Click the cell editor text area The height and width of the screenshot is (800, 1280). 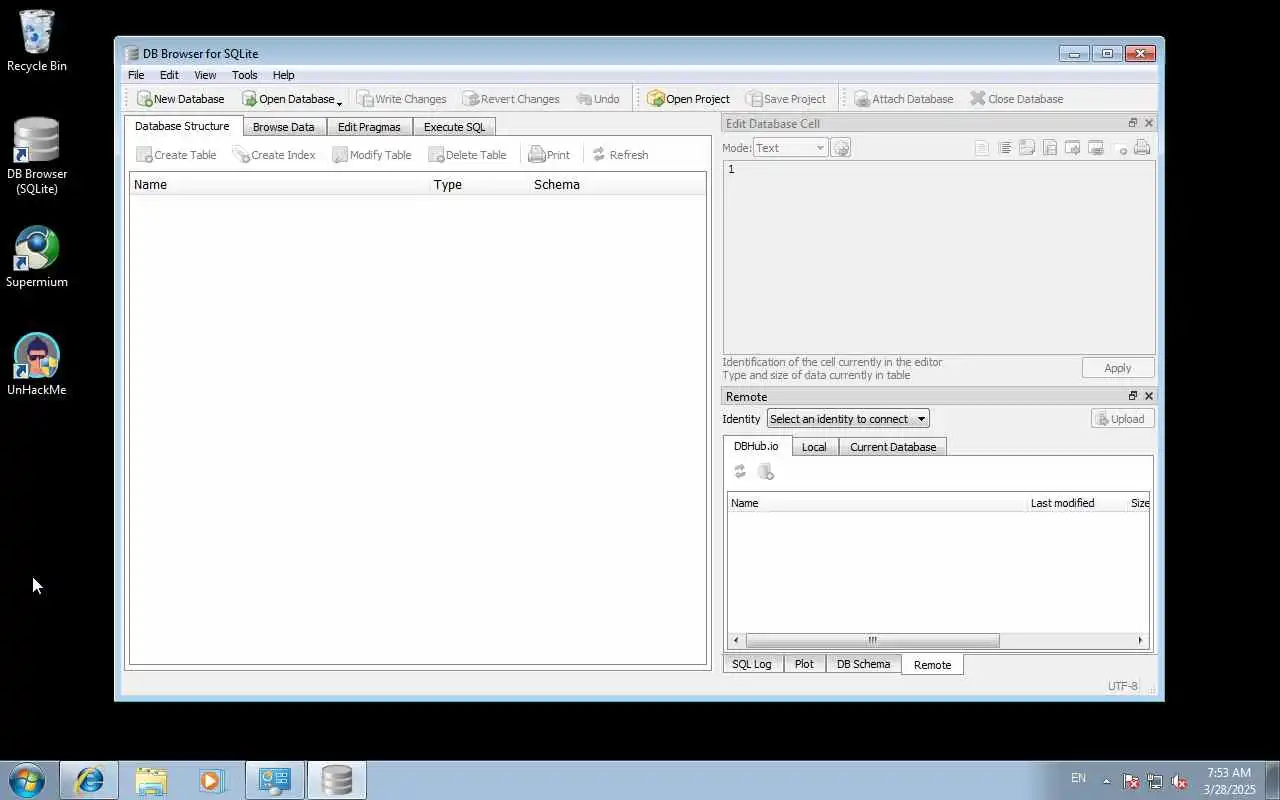tap(939, 257)
